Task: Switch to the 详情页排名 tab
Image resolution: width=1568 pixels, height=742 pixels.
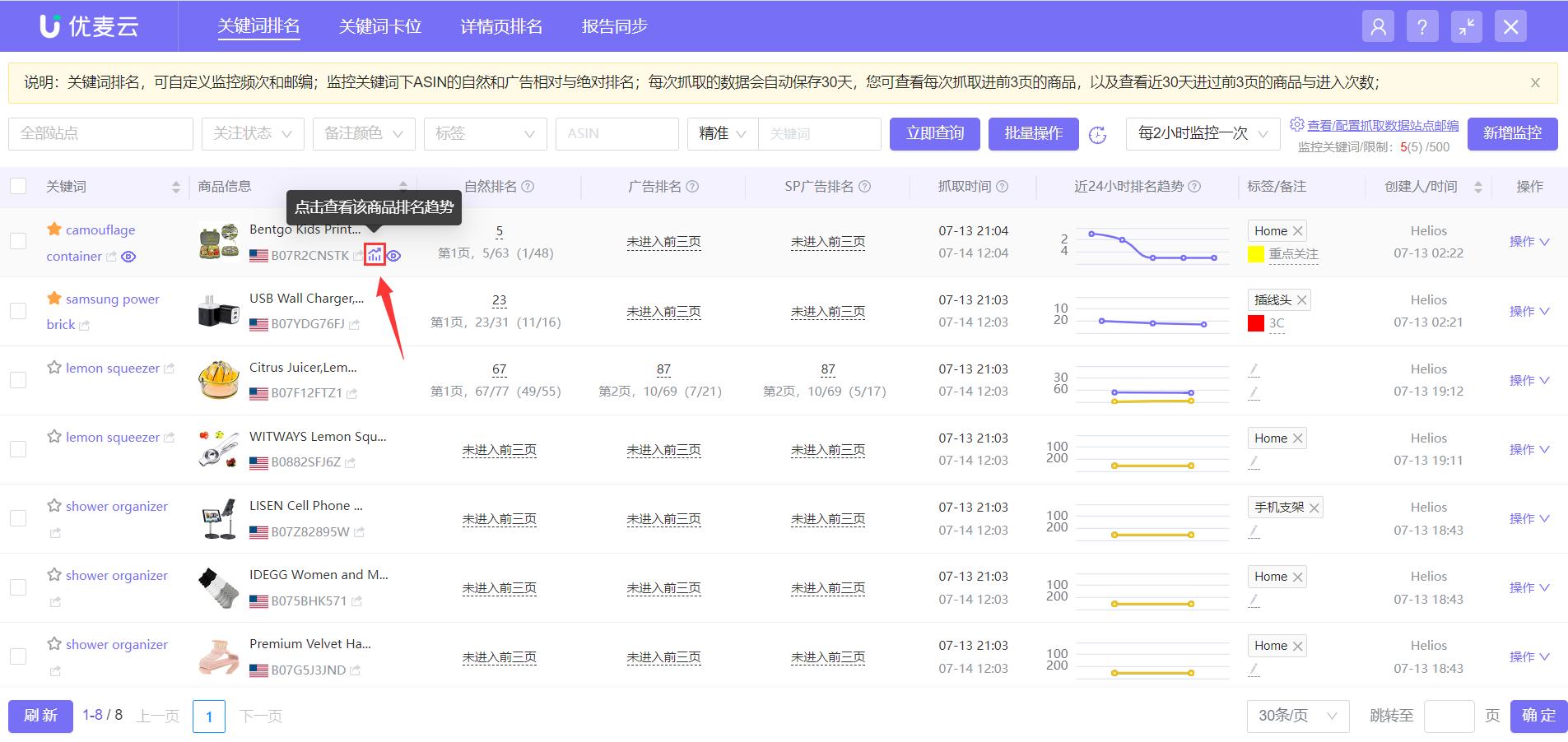Action: [x=500, y=26]
